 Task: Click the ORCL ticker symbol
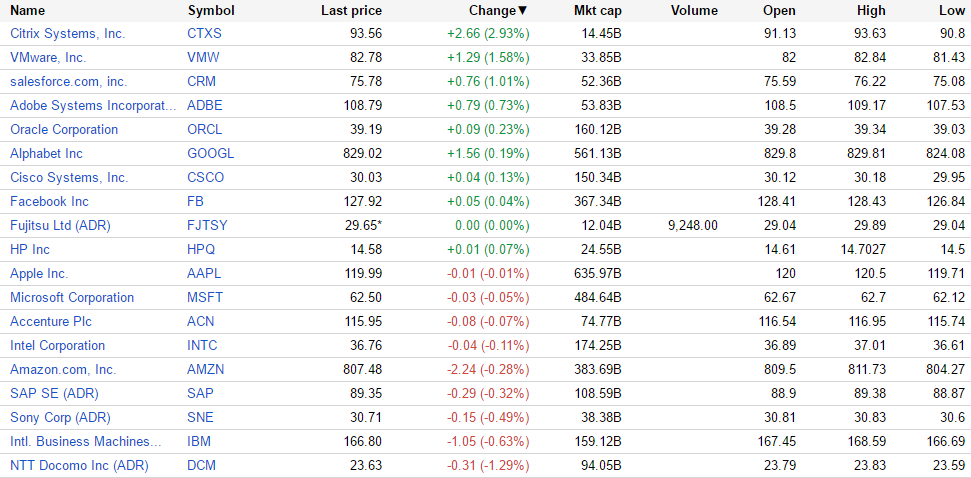pyautogui.click(x=205, y=129)
